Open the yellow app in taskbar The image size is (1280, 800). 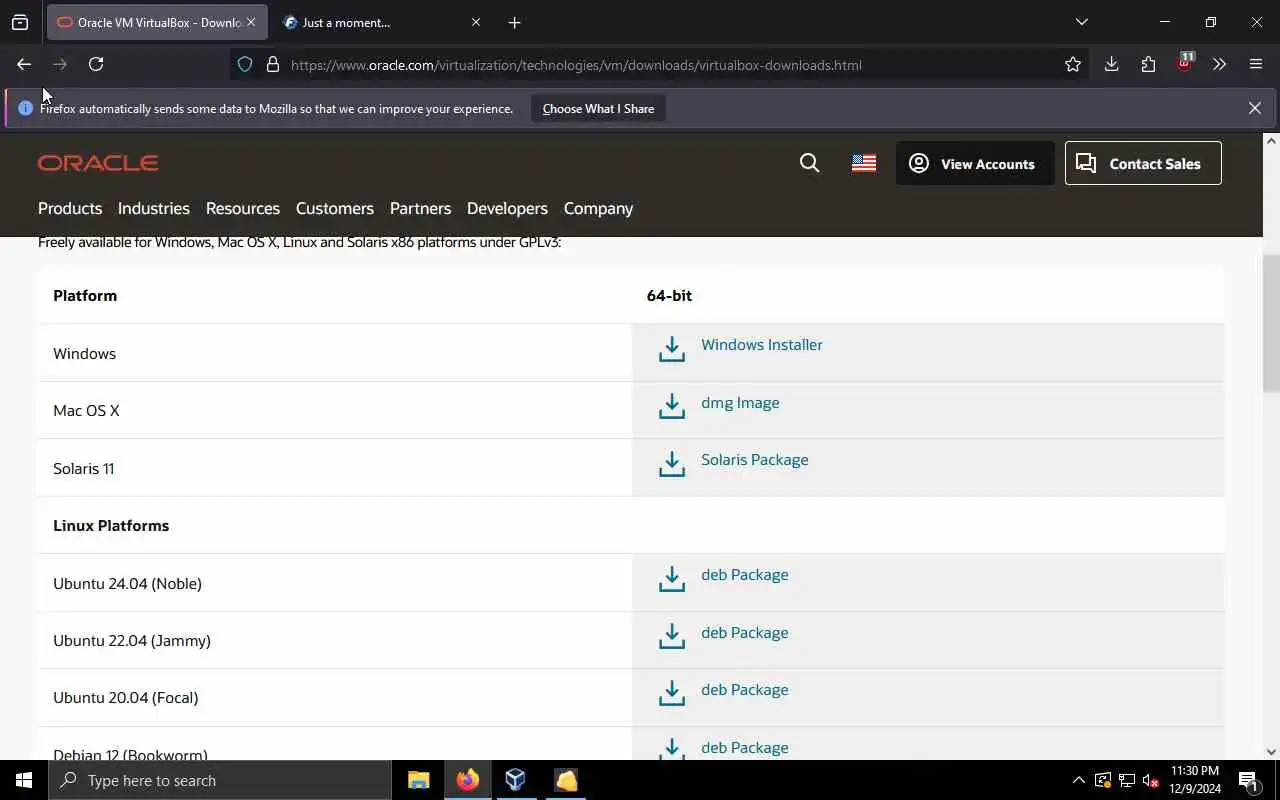click(x=566, y=780)
